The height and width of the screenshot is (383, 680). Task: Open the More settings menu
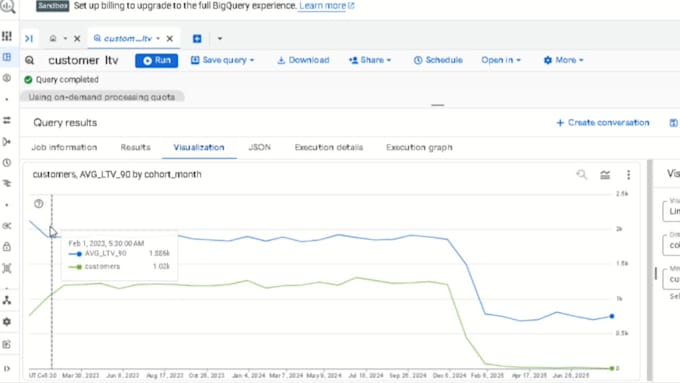click(x=563, y=60)
